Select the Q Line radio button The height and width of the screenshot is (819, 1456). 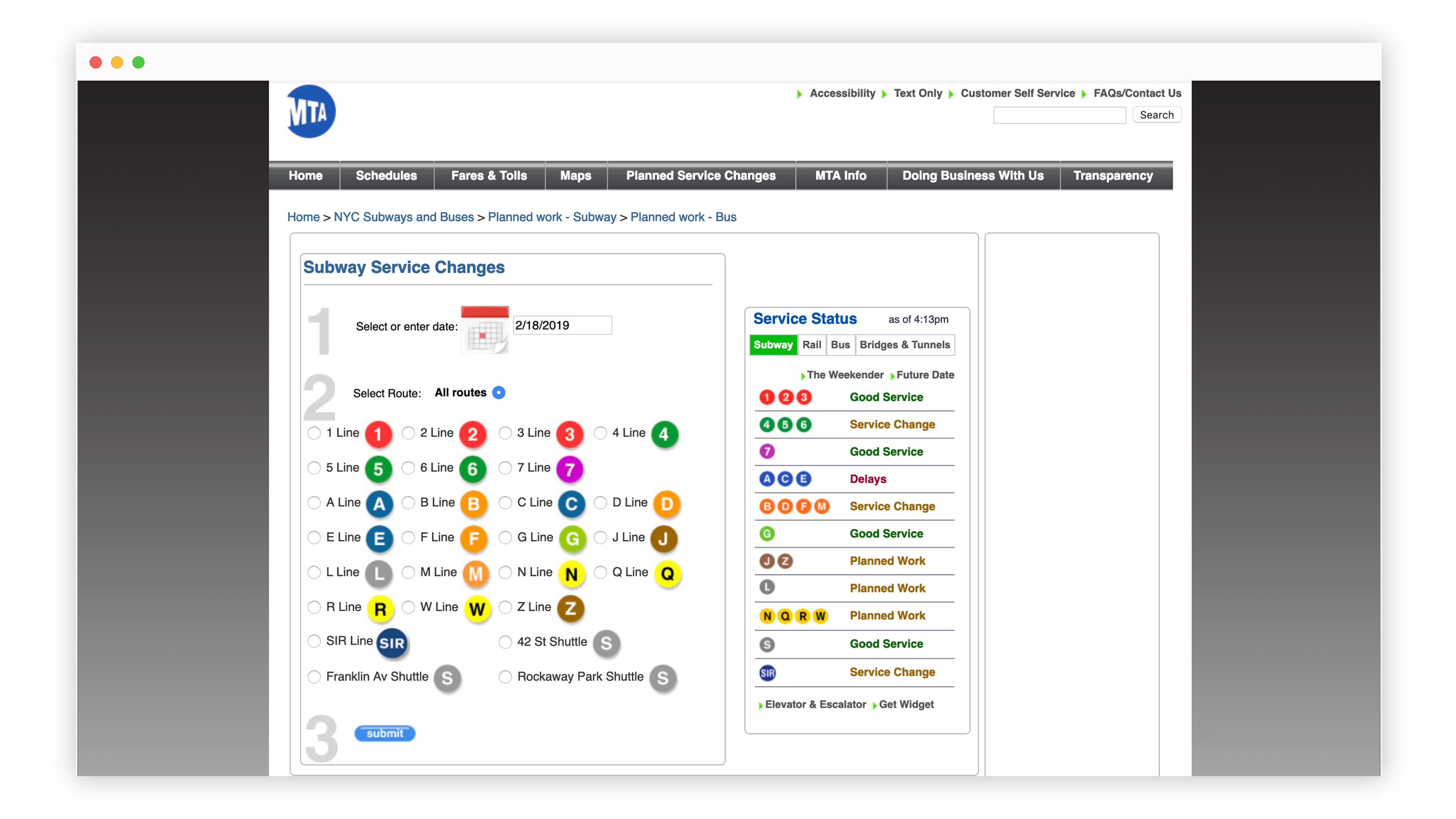[x=600, y=573]
